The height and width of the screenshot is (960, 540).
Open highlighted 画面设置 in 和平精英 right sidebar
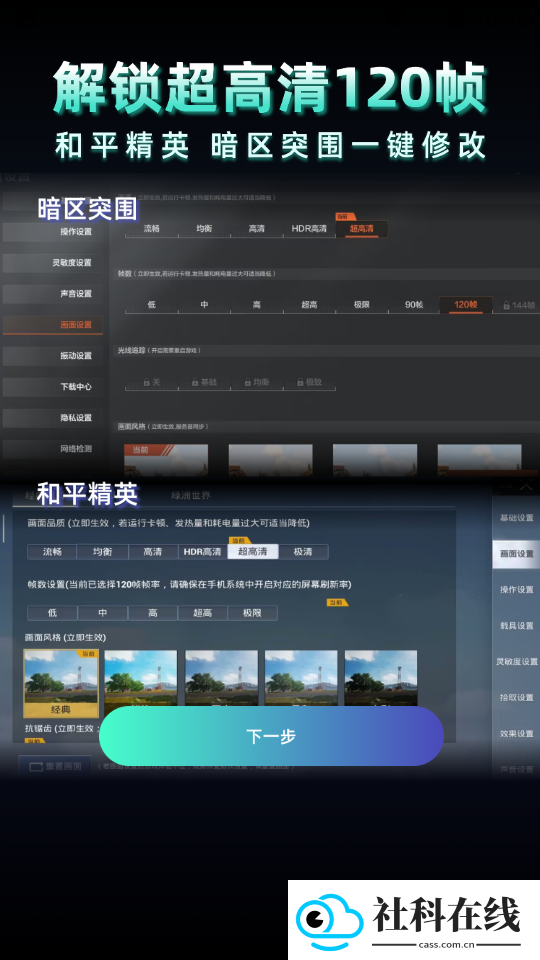[x=516, y=553]
